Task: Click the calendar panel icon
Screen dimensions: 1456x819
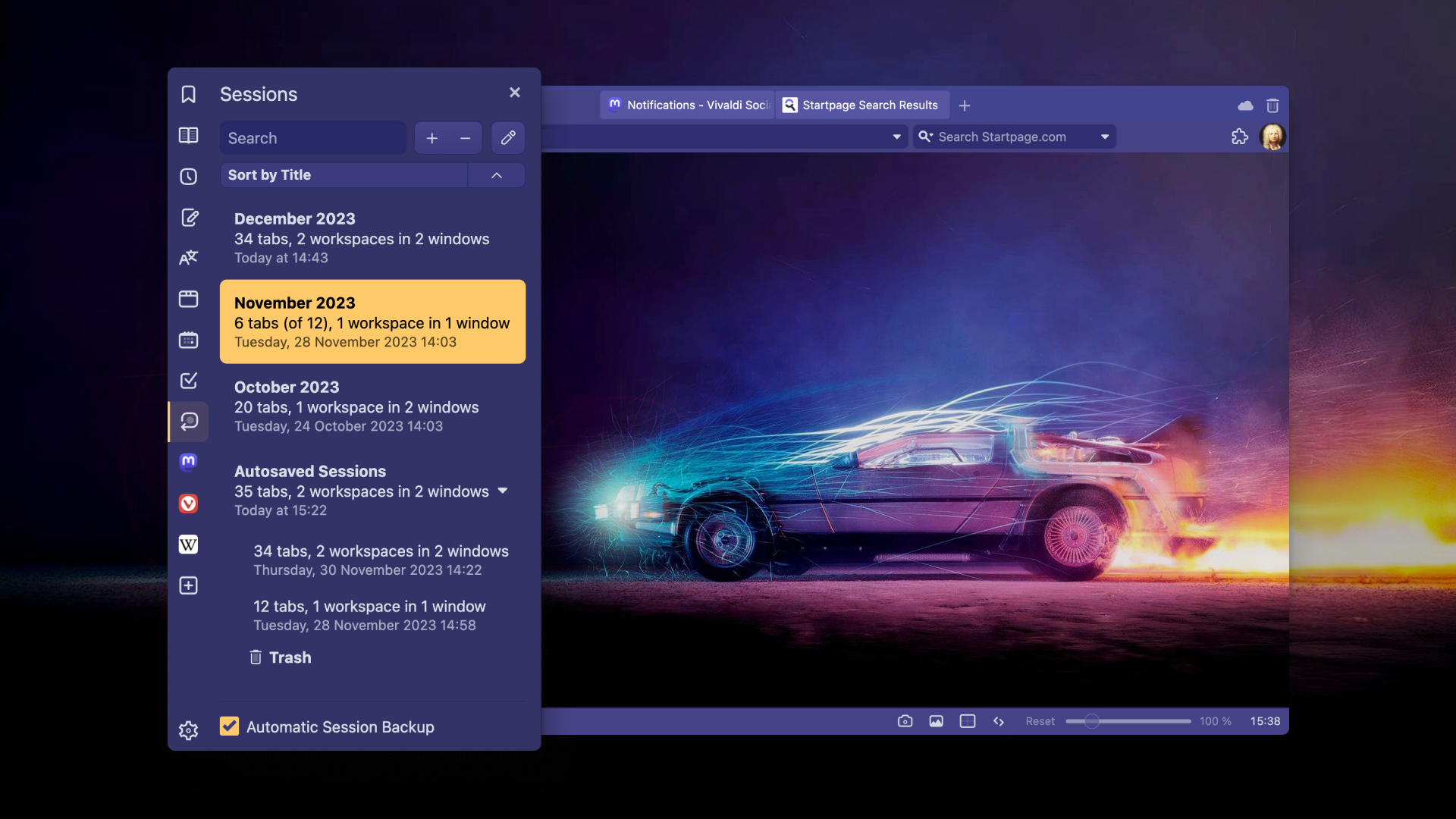Action: tap(188, 339)
